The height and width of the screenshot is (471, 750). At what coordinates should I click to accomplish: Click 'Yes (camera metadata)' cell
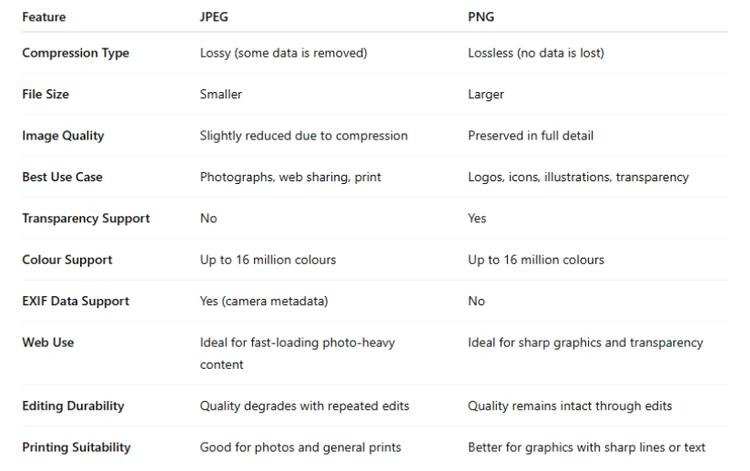tap(264, 301)
